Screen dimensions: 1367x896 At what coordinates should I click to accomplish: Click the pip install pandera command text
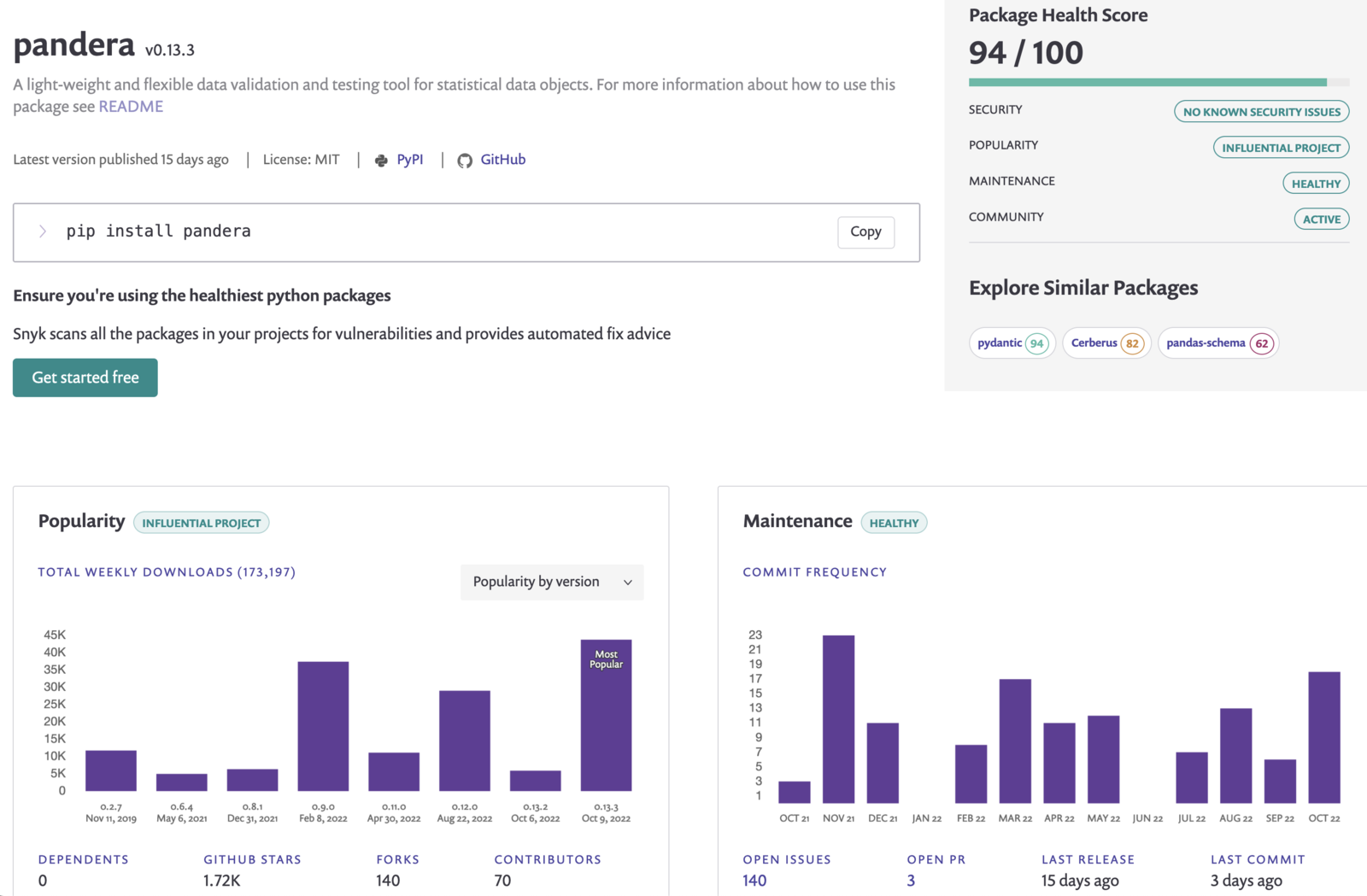click(x=159, y=231)
